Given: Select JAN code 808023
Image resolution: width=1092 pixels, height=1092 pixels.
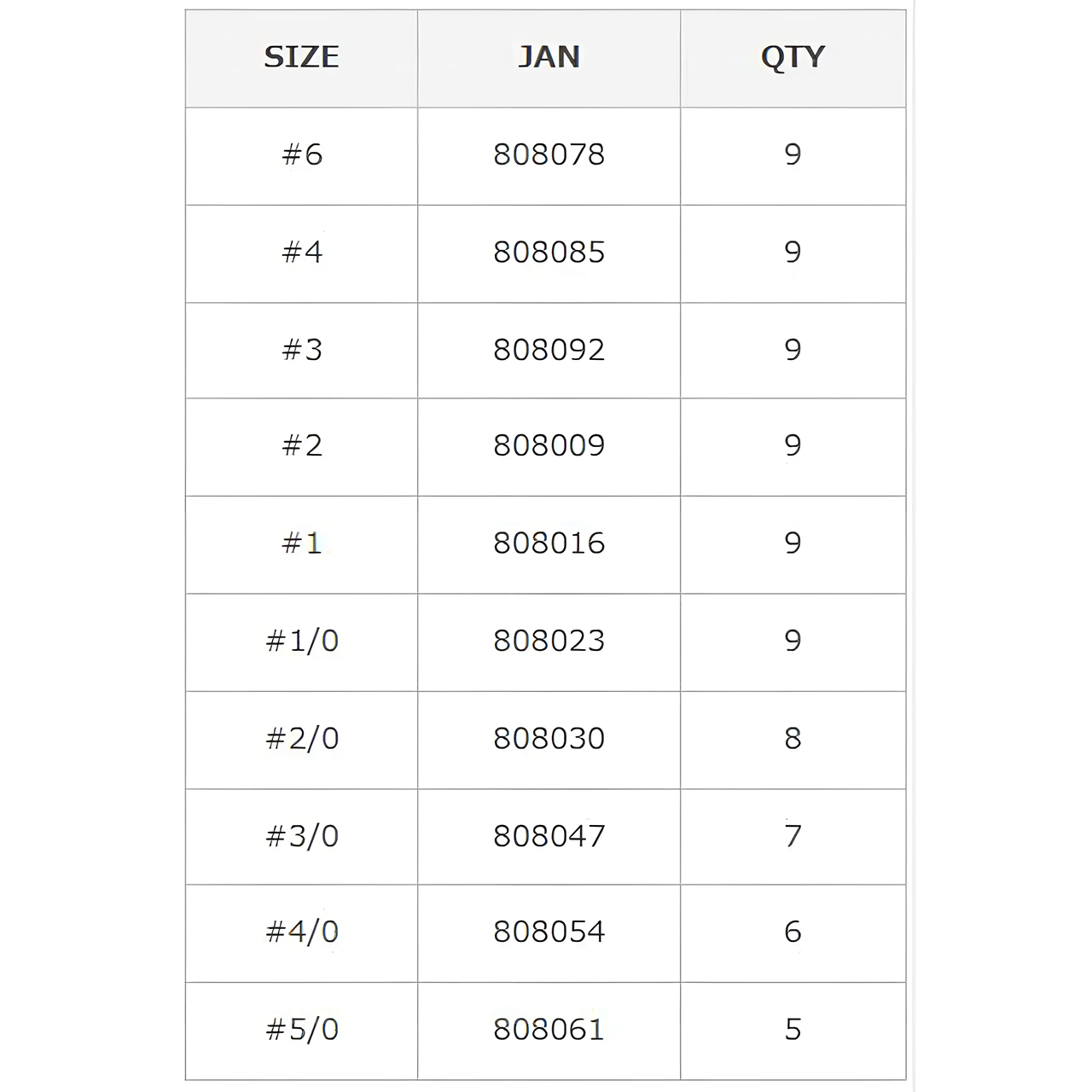Looking at the screenshot, I should (x=549, y=641).
